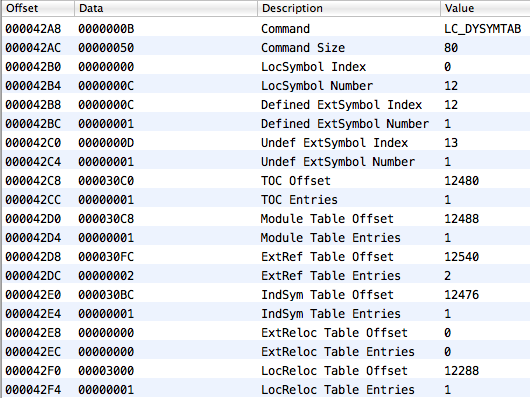Select the Defined ExtSymbol Index row
Viewport: 530px width, 398px height.
click(266, 104)
